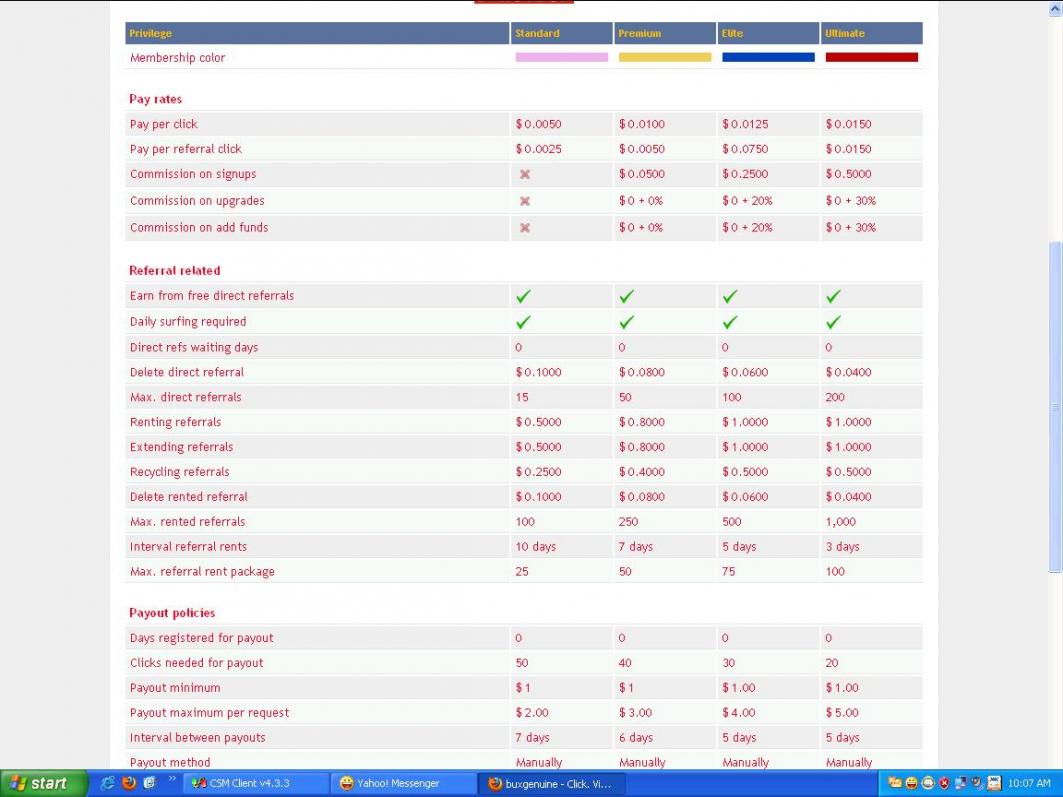Click the Payout method row label
Viewport: 1063px width, 797px height.
tap(170, 762)
